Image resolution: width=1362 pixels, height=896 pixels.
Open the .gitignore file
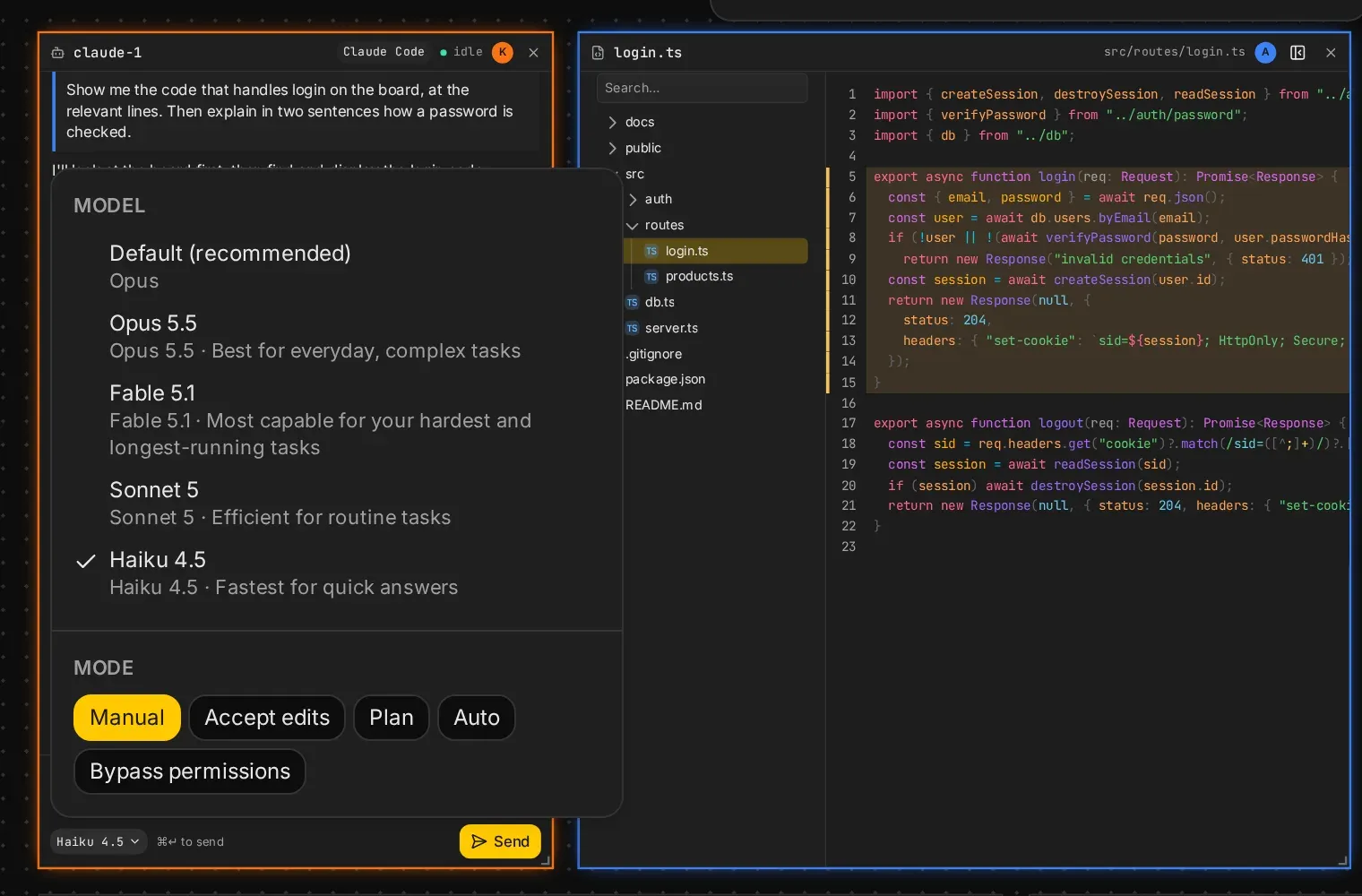717,354
